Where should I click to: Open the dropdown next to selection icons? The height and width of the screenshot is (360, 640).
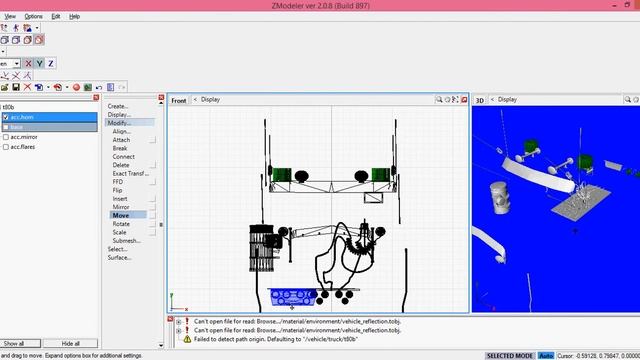coord(37,28)
